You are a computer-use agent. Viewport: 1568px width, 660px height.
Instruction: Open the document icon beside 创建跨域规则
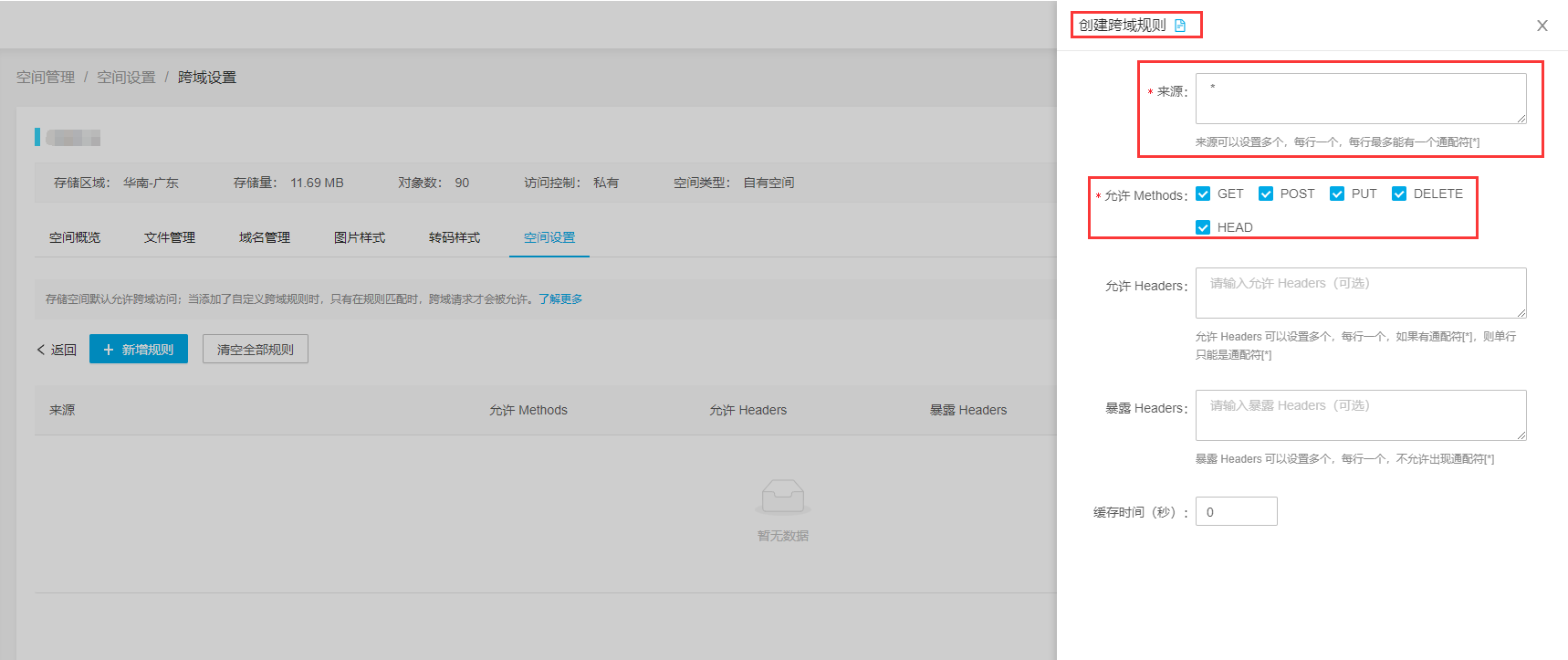(1180, 26)
